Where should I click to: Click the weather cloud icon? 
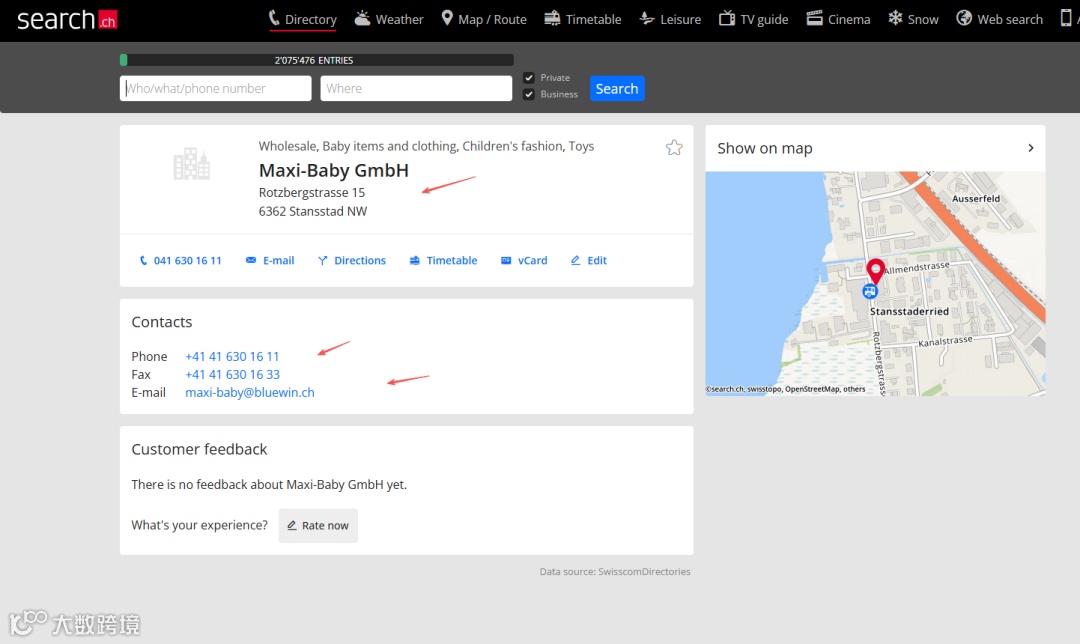click(362, 19)
